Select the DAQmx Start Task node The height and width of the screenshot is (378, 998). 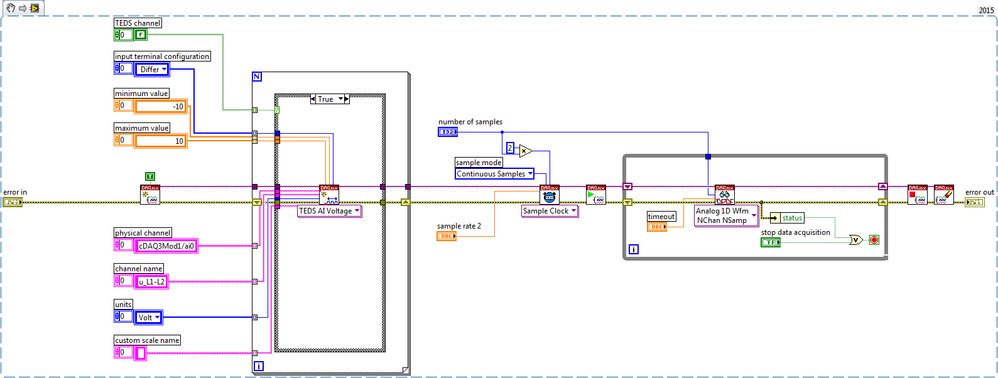(596, 195)
